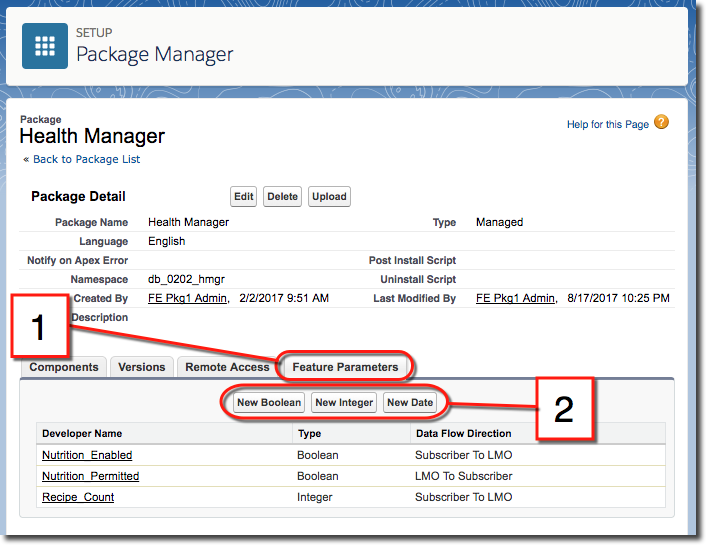Select the Feature Parameters tab
706x545 pixels.
(345, 367)
